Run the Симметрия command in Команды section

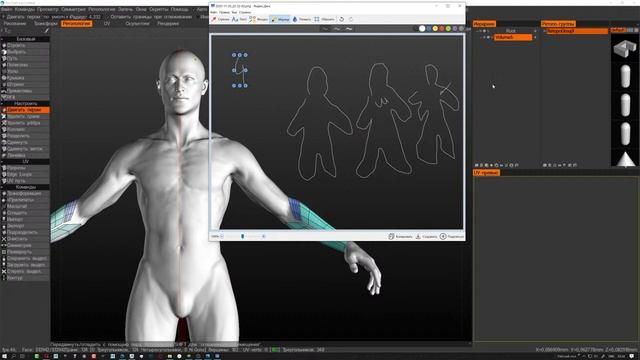25,245
